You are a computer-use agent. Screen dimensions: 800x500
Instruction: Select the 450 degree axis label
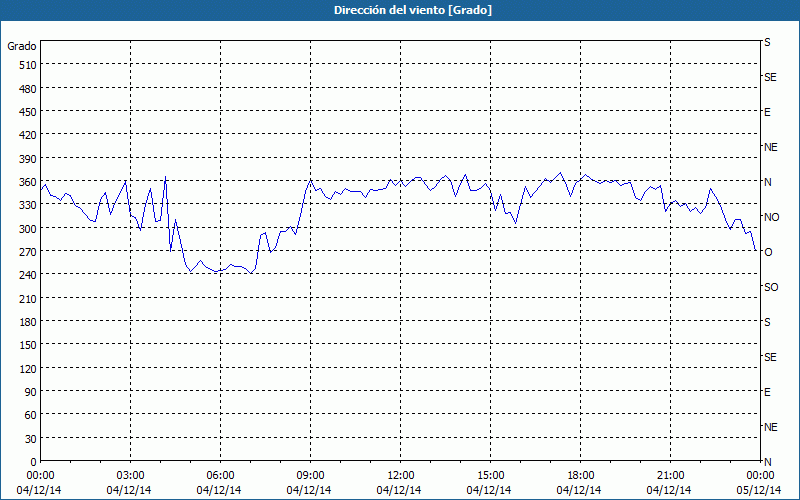pyautogui.click(x=28, y=112)
